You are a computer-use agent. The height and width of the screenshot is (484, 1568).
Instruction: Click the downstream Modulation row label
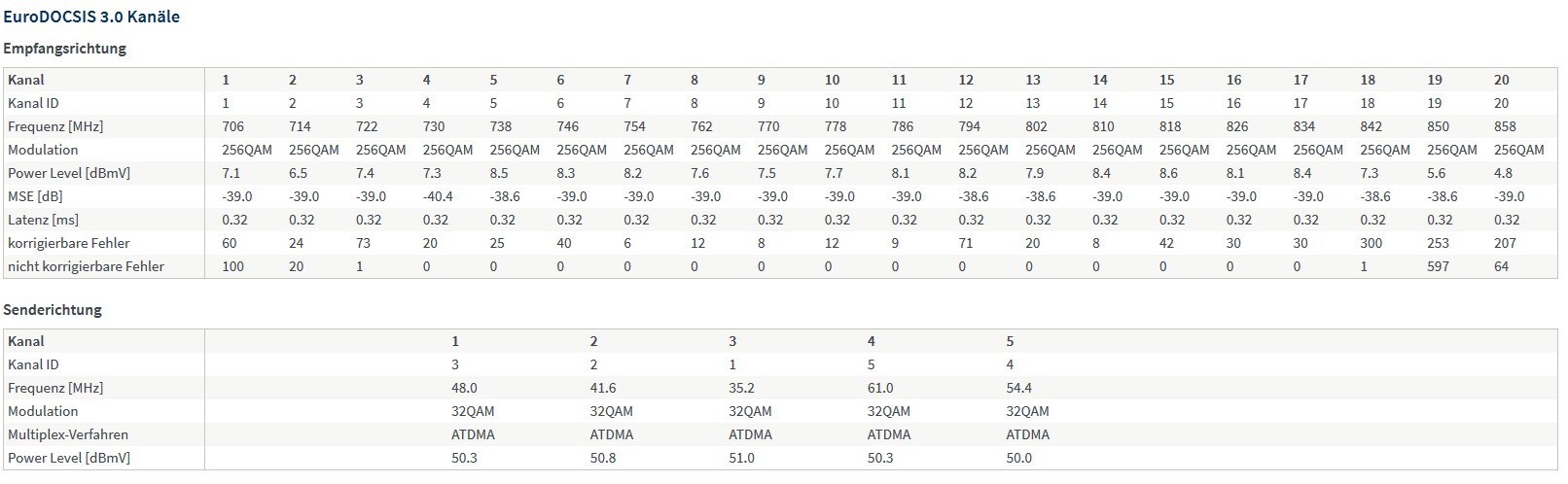click(43, 150)
